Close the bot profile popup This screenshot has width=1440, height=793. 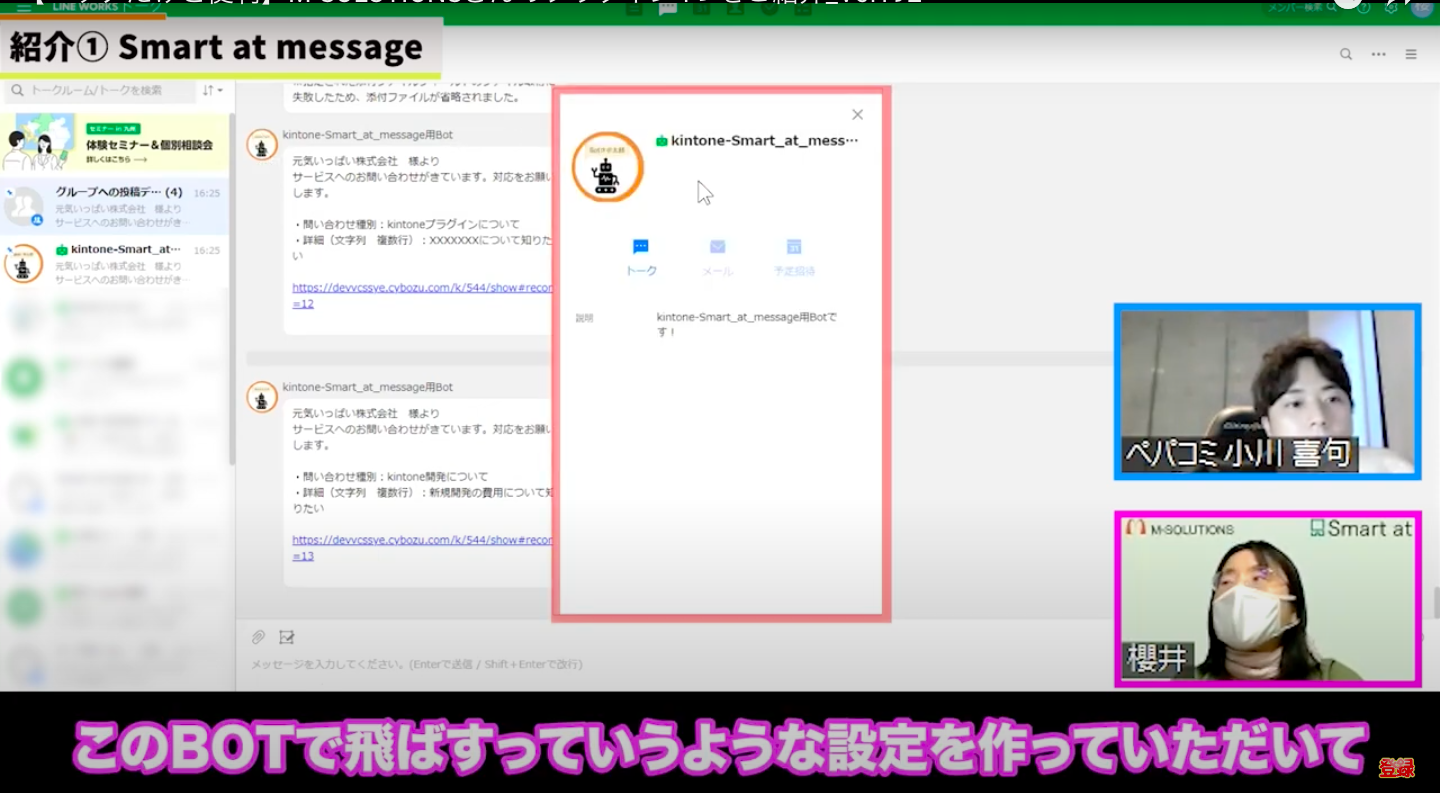click(x=857, y=115)
